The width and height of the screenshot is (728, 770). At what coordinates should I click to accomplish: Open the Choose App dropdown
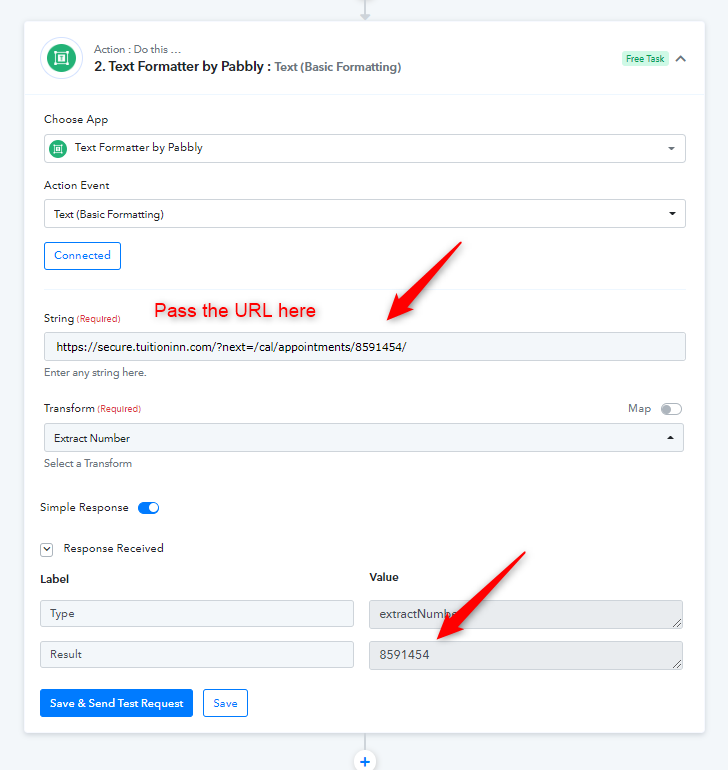point(364,148)
